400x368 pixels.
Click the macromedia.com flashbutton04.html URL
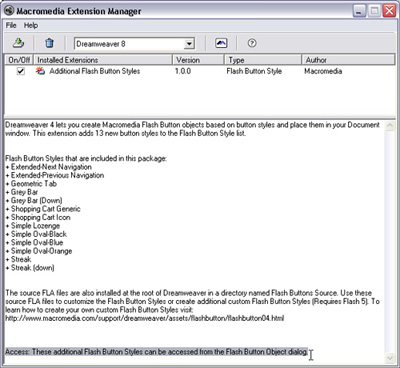coord(145,318)
